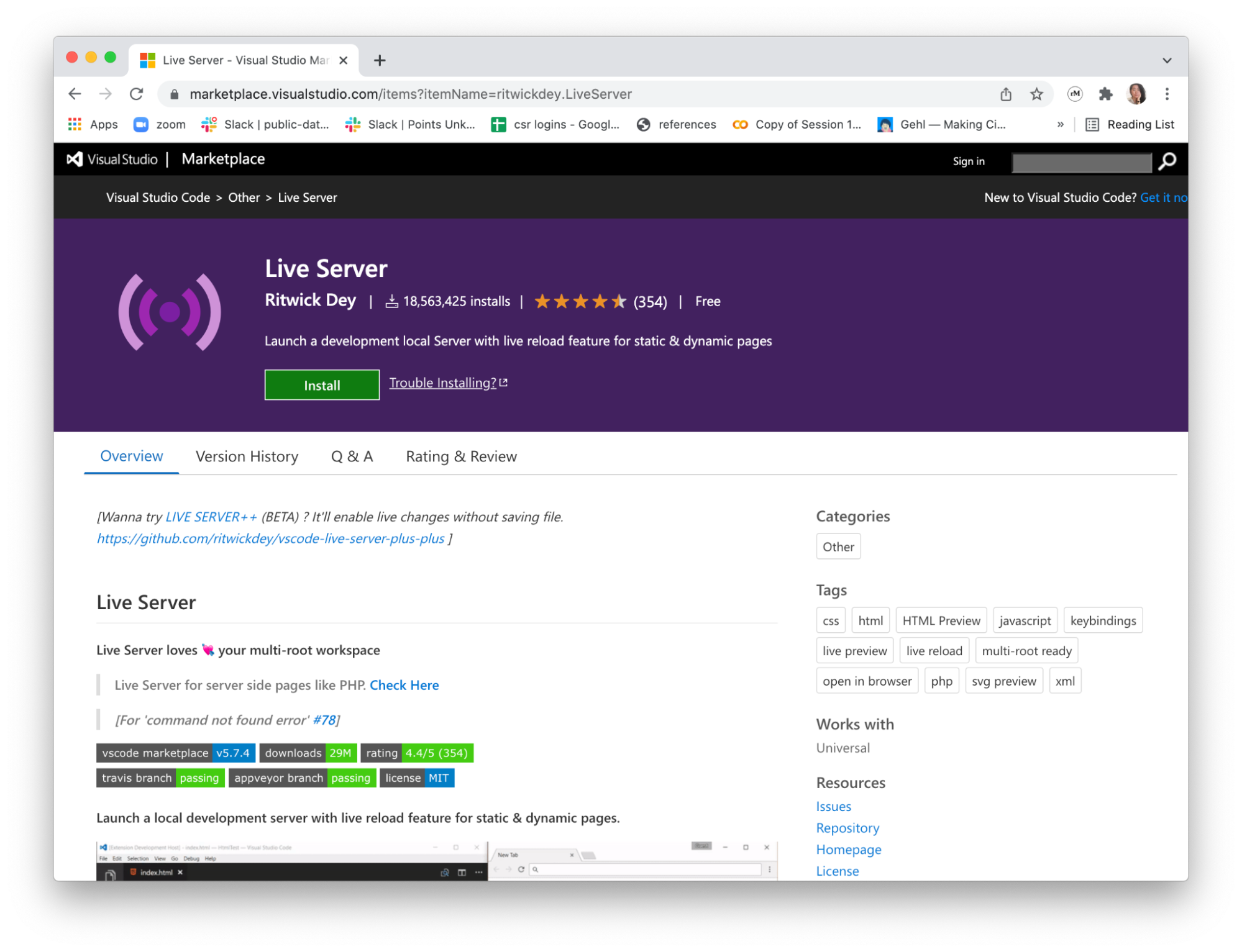Open a new browser tab

tap(380, 60)
